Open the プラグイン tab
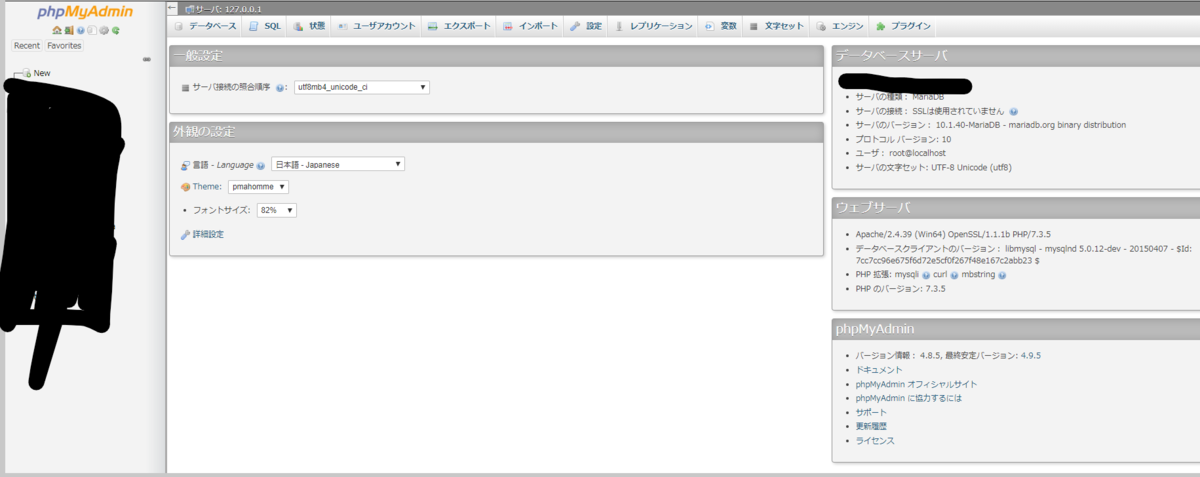 pyautogui.click(x=903, y=26)
